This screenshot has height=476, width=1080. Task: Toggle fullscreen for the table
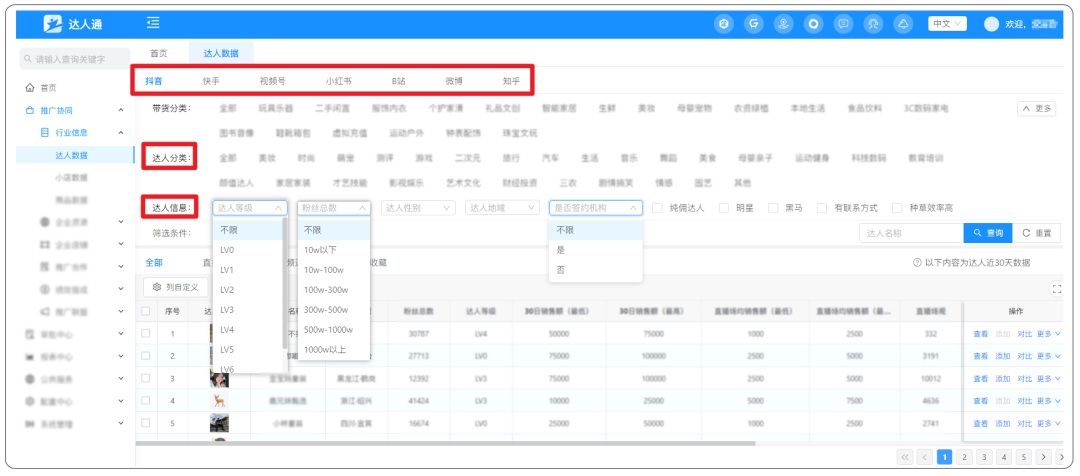click(1056, 289)
